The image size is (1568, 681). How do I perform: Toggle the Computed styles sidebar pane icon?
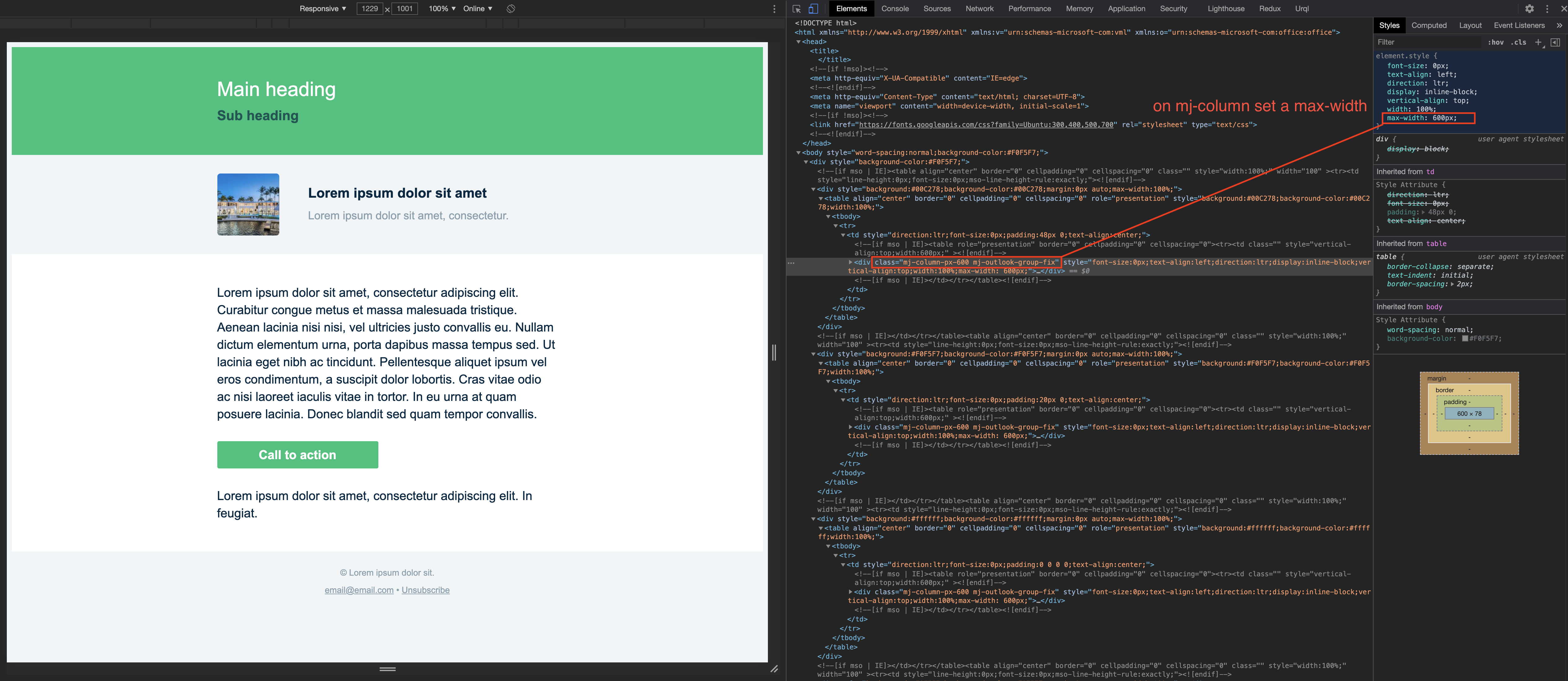pos(1557,42)
